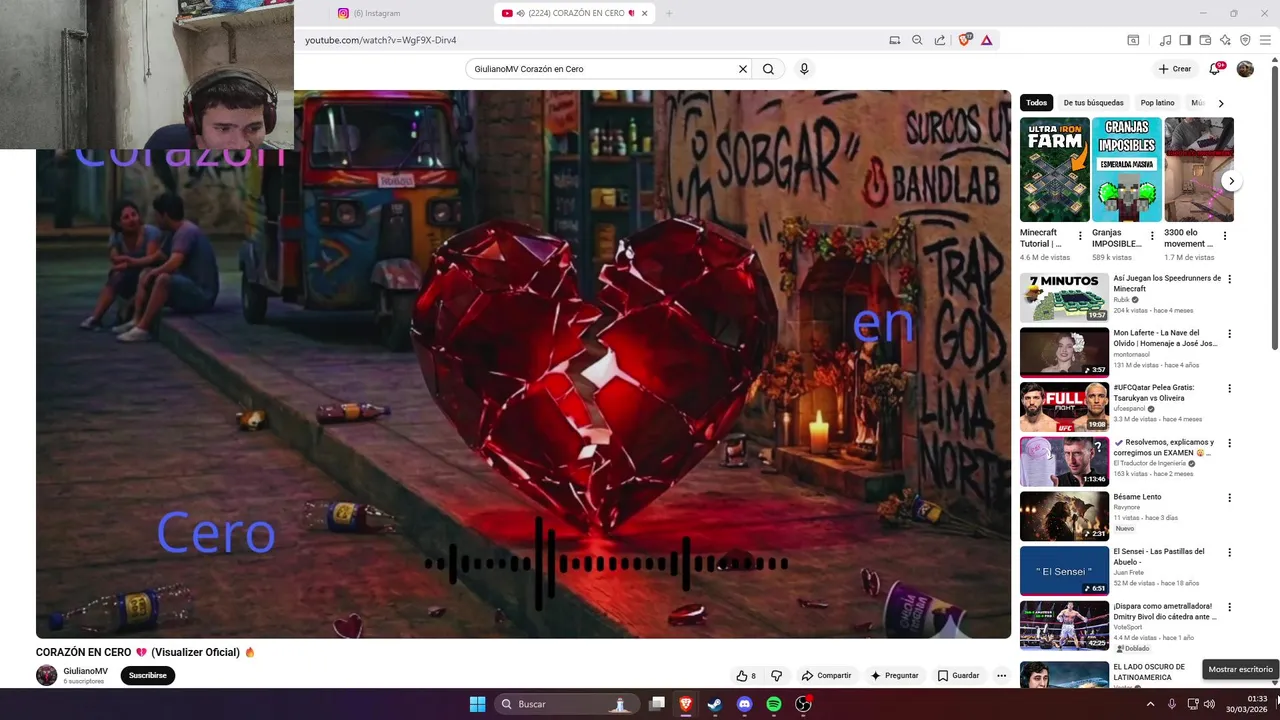1280x720 pixels.
Task: Click the zoom magnifier icon in address bar
Action: point(917,40)
